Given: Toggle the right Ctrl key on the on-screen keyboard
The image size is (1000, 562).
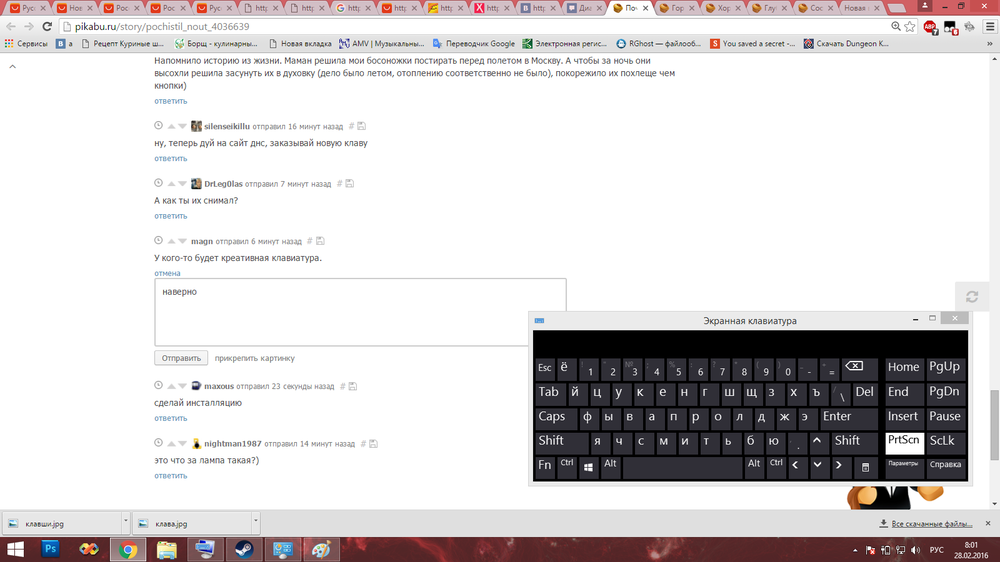Looking at the screenshot, I should [776, 466].
